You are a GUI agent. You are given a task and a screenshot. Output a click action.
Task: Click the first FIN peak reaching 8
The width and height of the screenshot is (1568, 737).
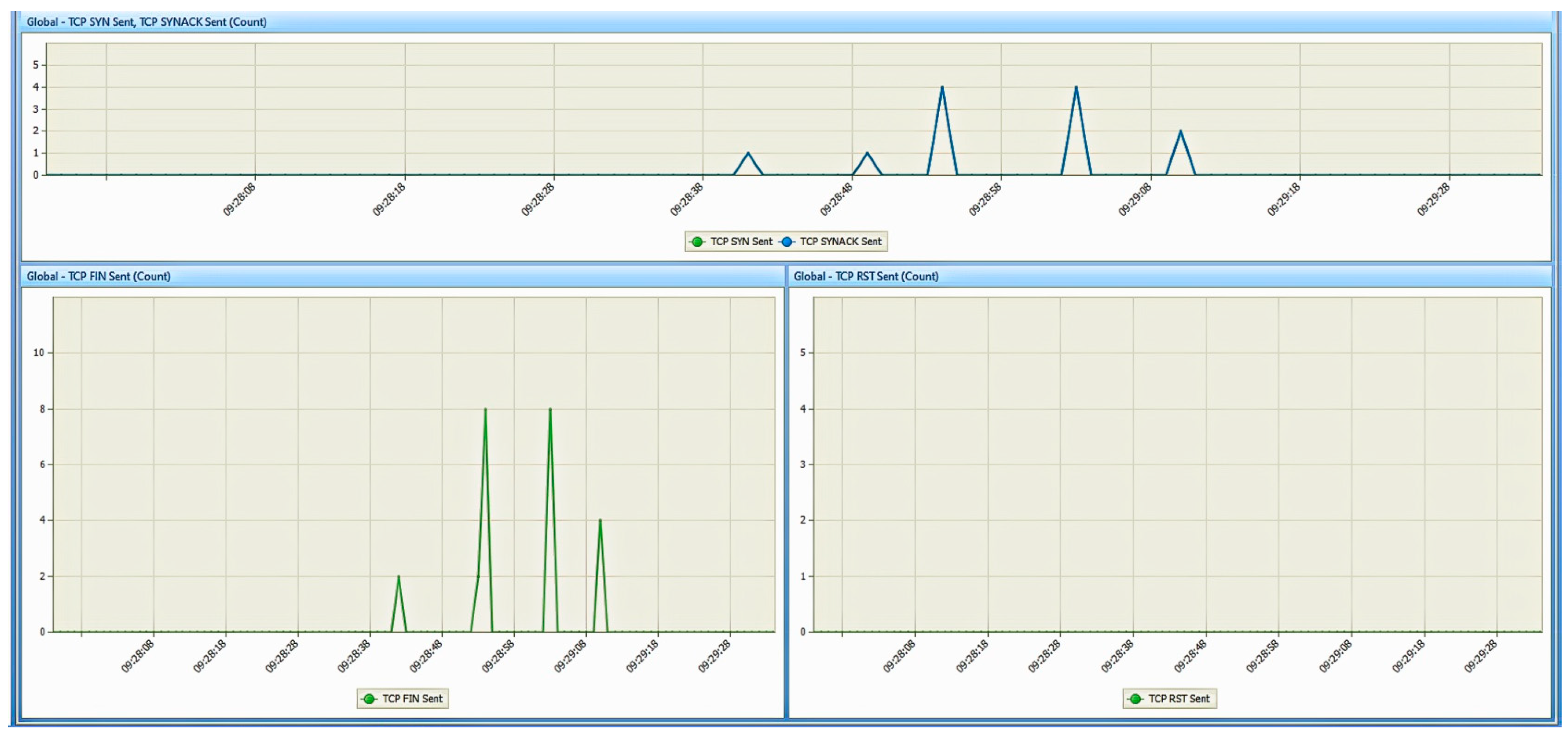pyautogui.click(x=485, y=409)
